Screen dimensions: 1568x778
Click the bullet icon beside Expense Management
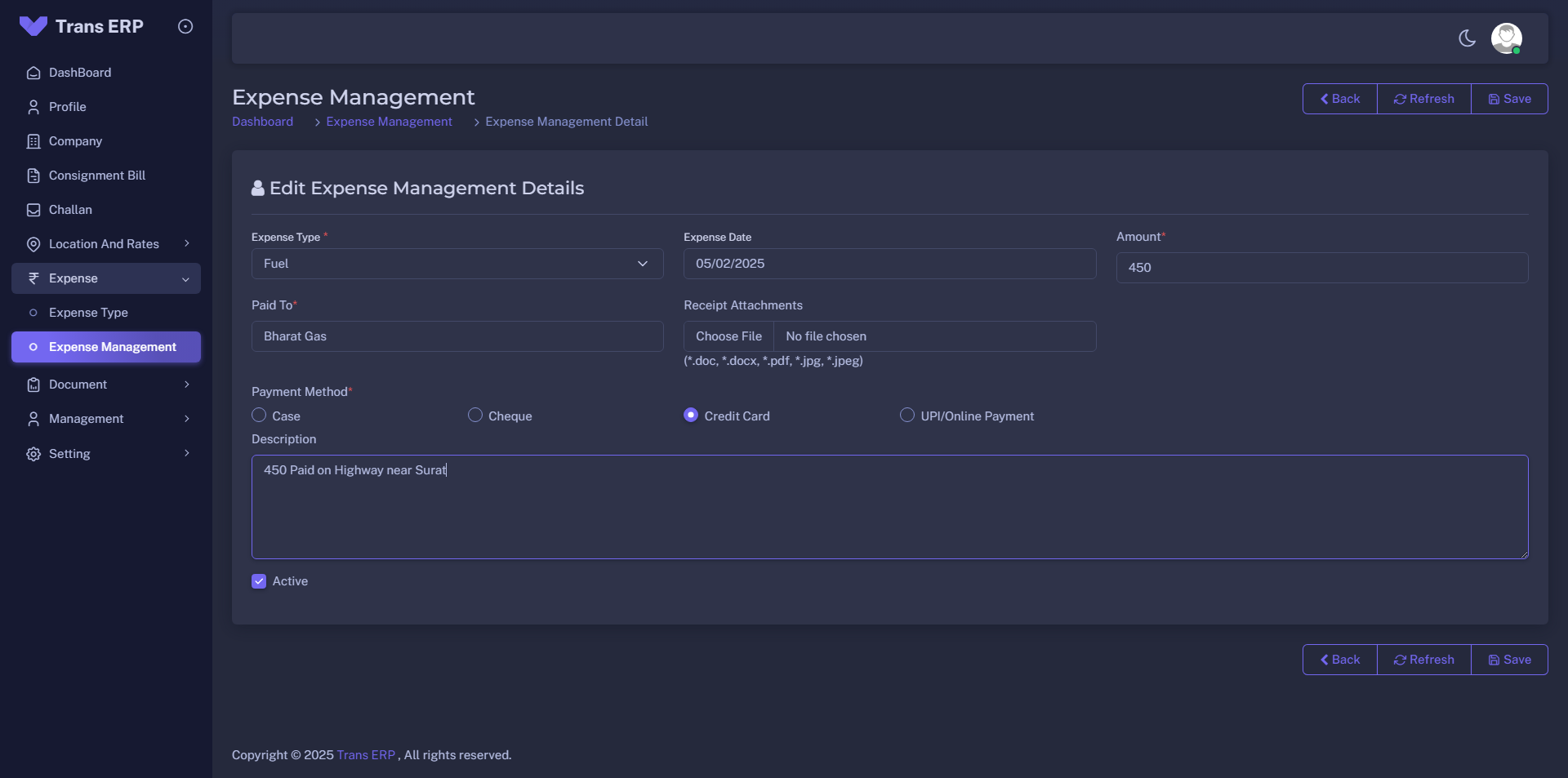pyautogui.click(x=33, y=347)
